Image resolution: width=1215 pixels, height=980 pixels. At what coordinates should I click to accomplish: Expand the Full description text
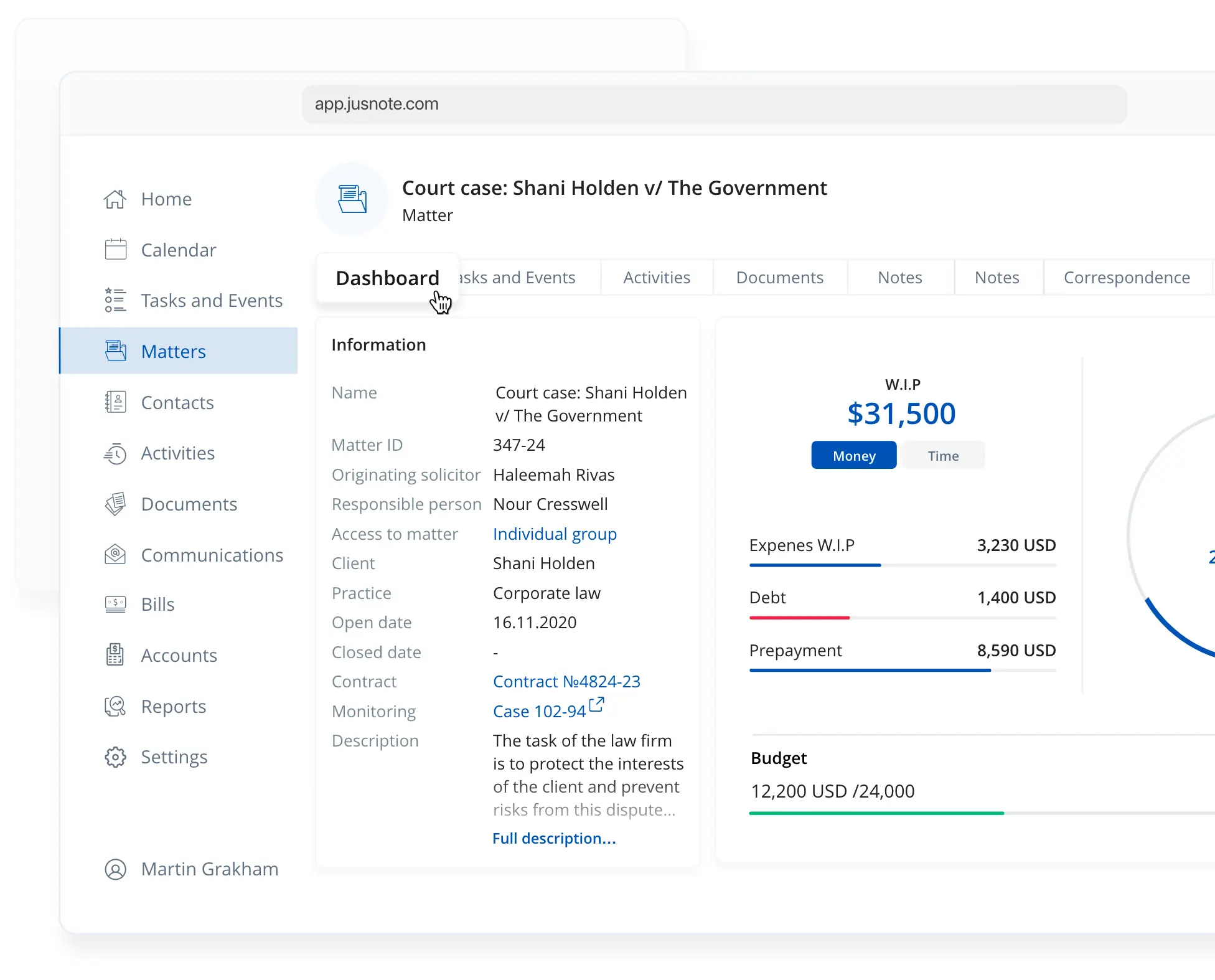[553, 839]
